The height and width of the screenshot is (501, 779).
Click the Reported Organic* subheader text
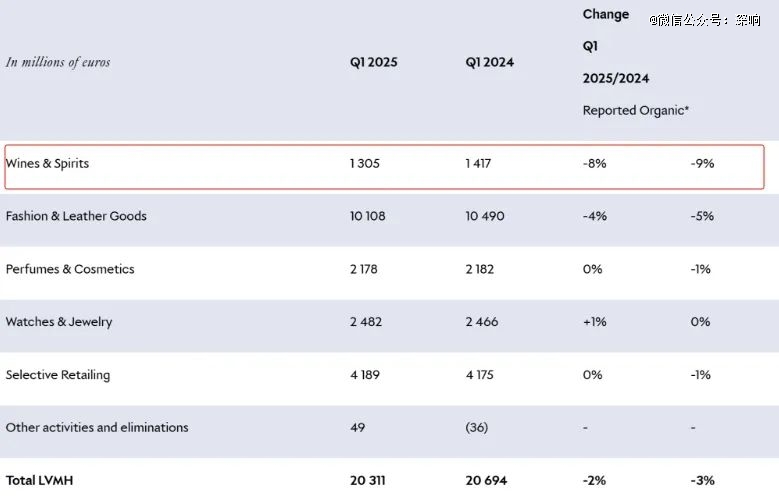point(636,111)
